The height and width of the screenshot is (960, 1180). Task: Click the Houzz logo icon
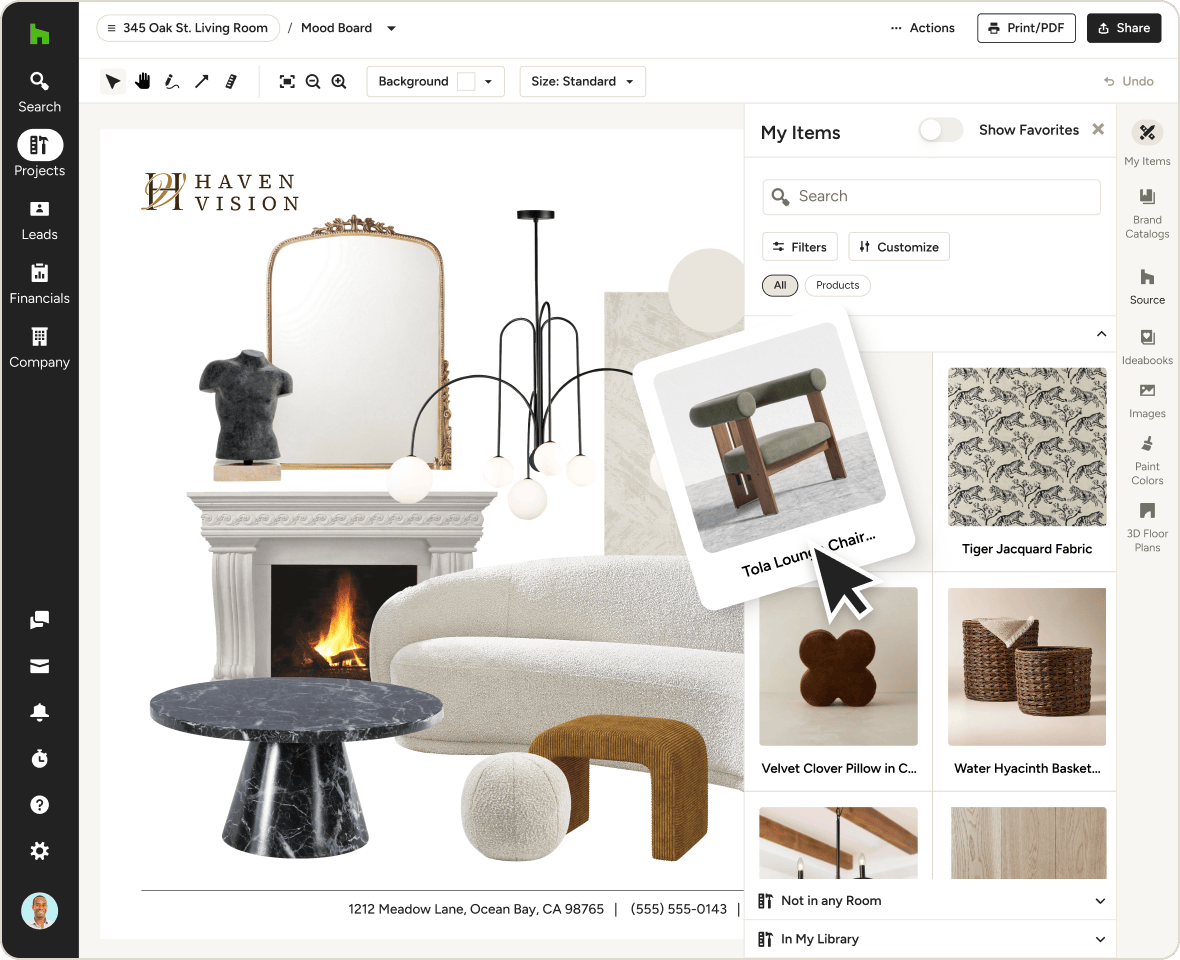(x=39, y=34)
